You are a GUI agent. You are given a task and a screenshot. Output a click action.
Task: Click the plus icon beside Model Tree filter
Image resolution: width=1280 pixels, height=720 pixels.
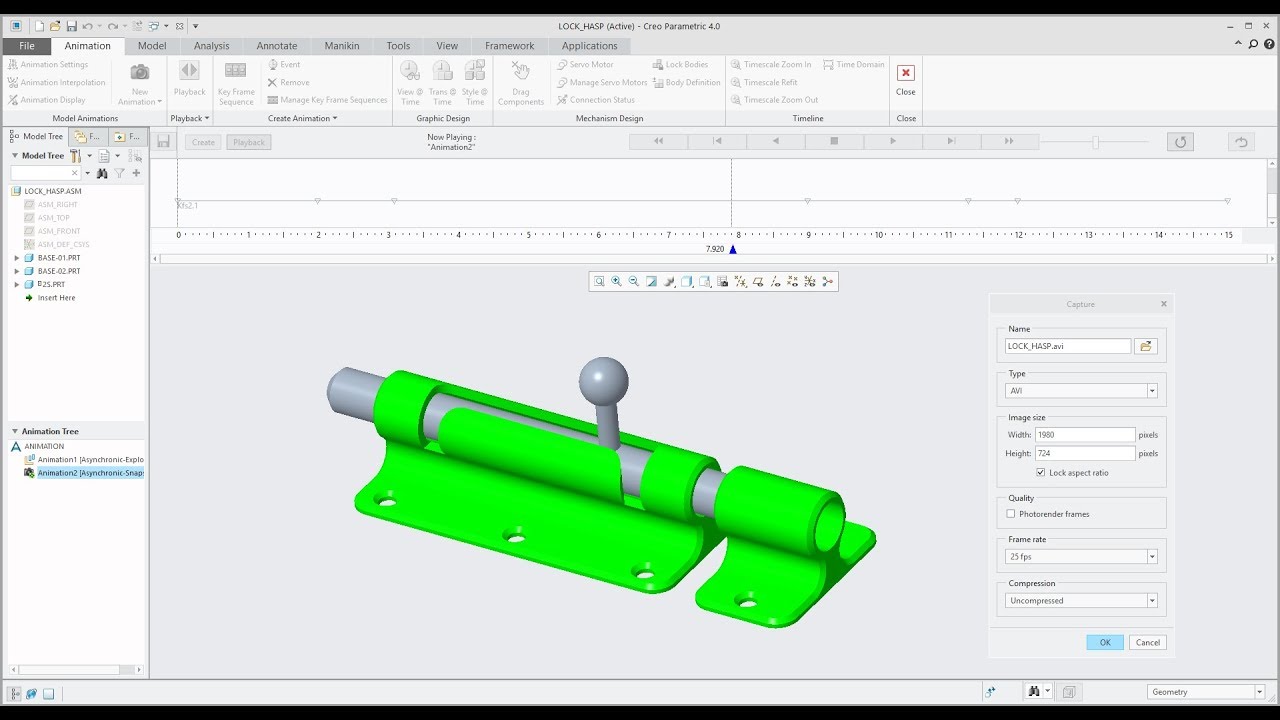(136, 173)
